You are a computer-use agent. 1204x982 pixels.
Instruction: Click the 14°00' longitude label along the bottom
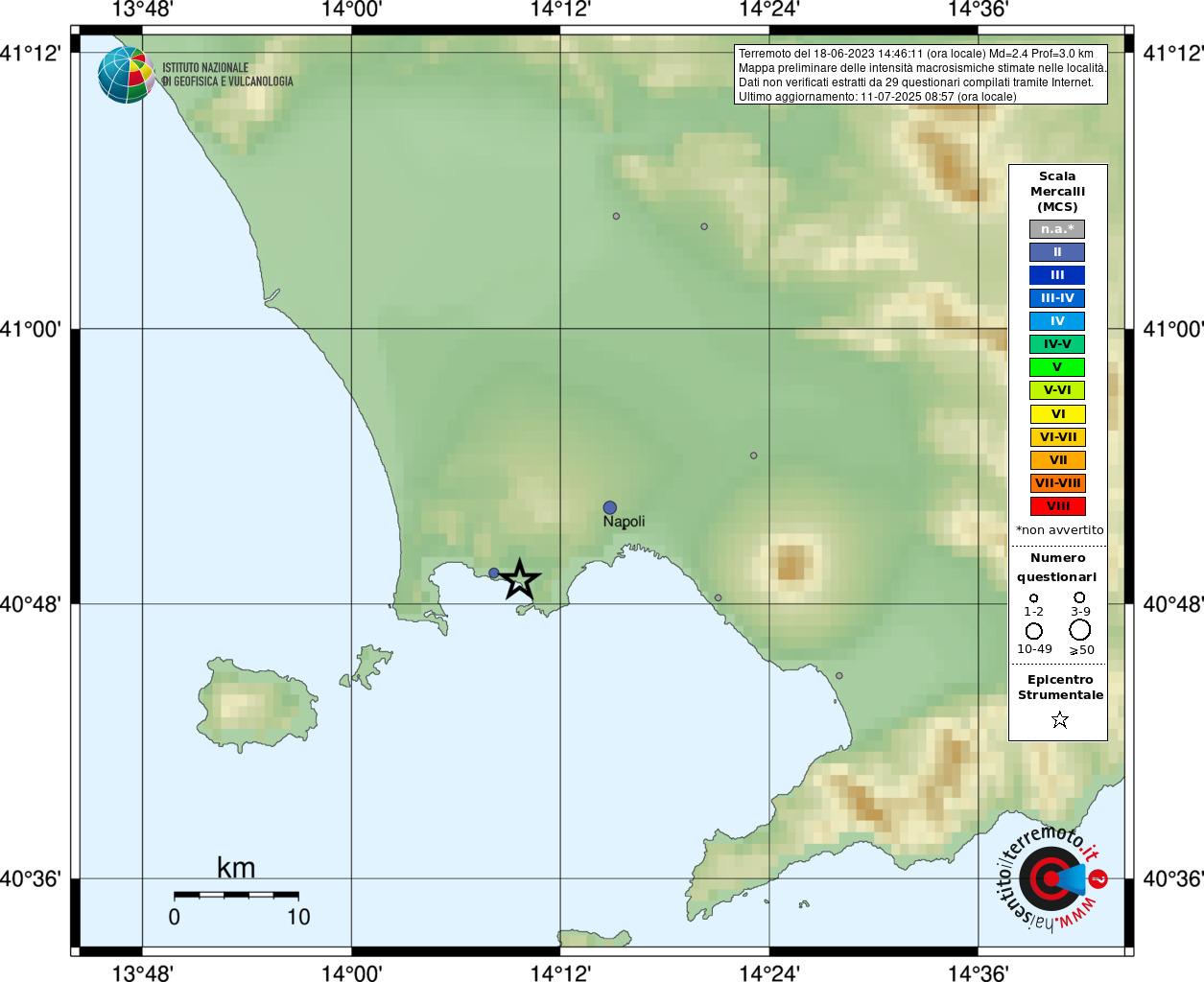[x=351, y=972]
